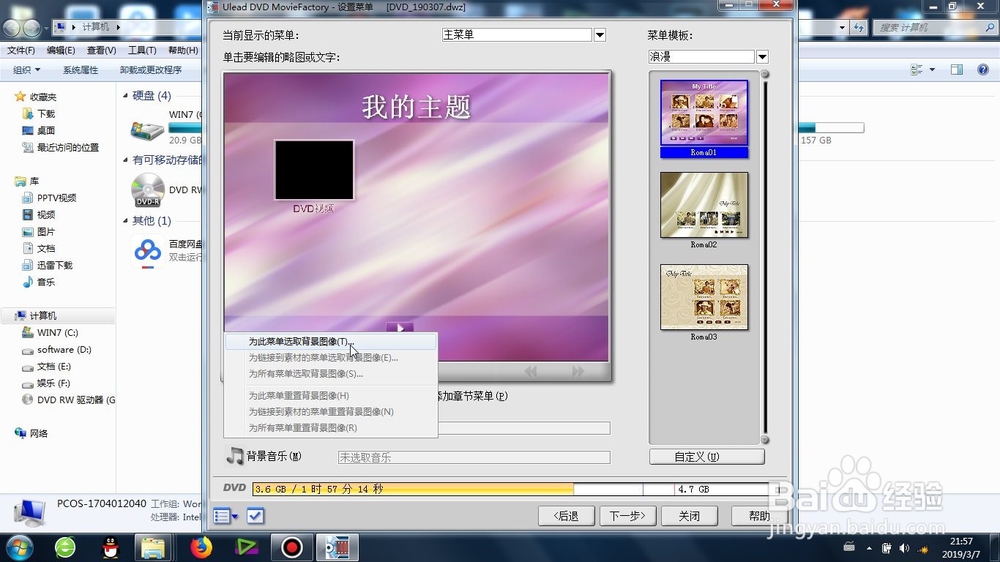Select 下载 under favorites in sidebar
Viewport: 1000px width, 562px height.
point(45,114)
